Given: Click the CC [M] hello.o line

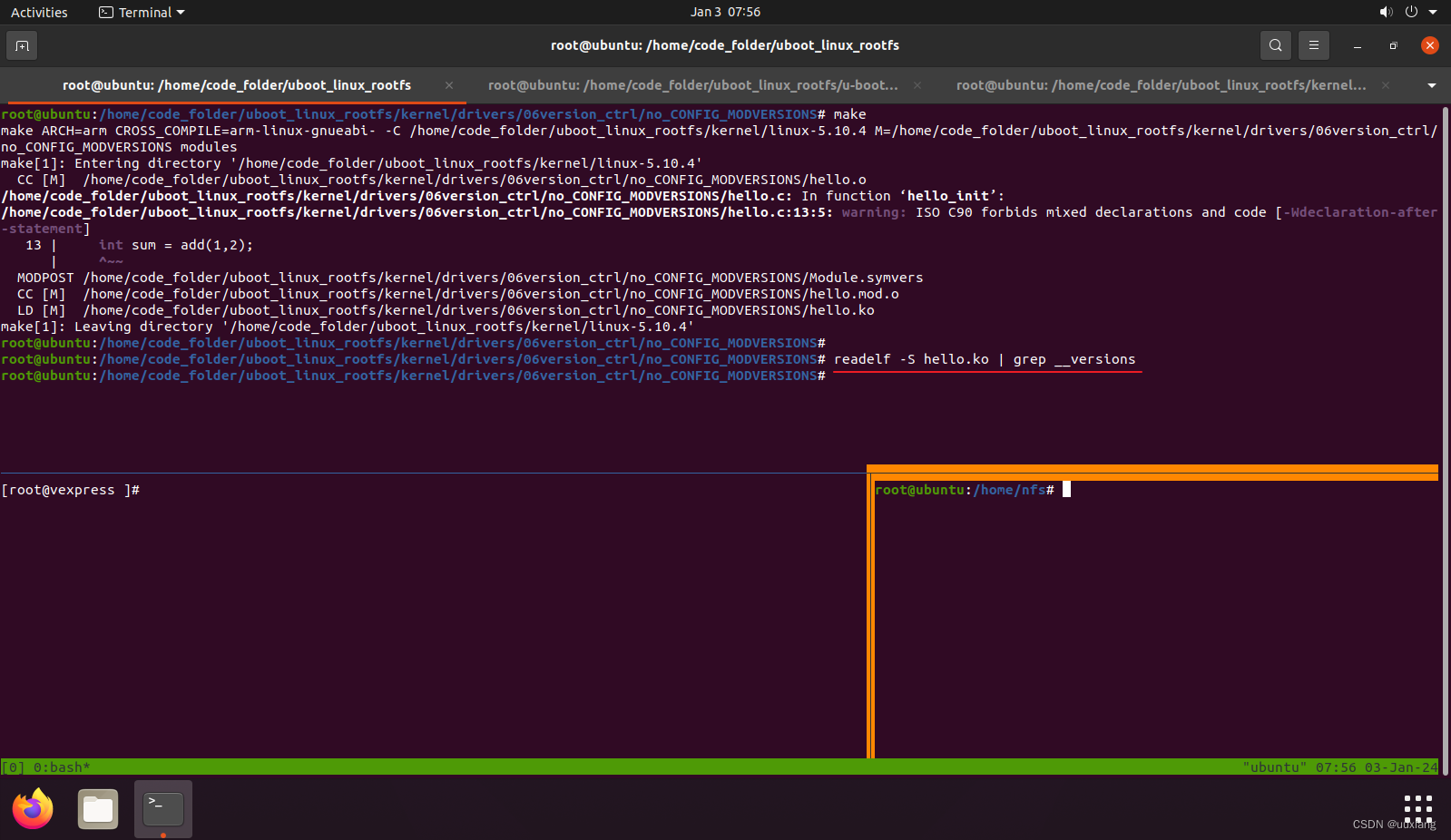Looking at the screenshot, I should pyautogui.click(x=442, y=180).
